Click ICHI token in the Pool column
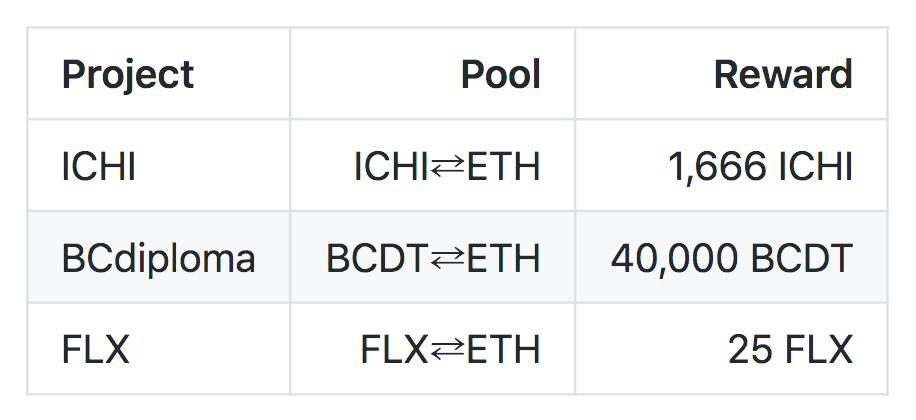916x420 pixels. click(x=391, y=167)
